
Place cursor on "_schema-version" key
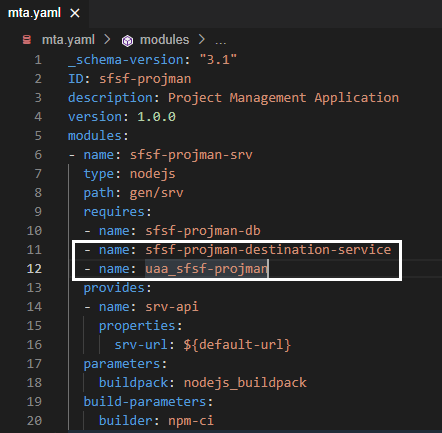126,60
